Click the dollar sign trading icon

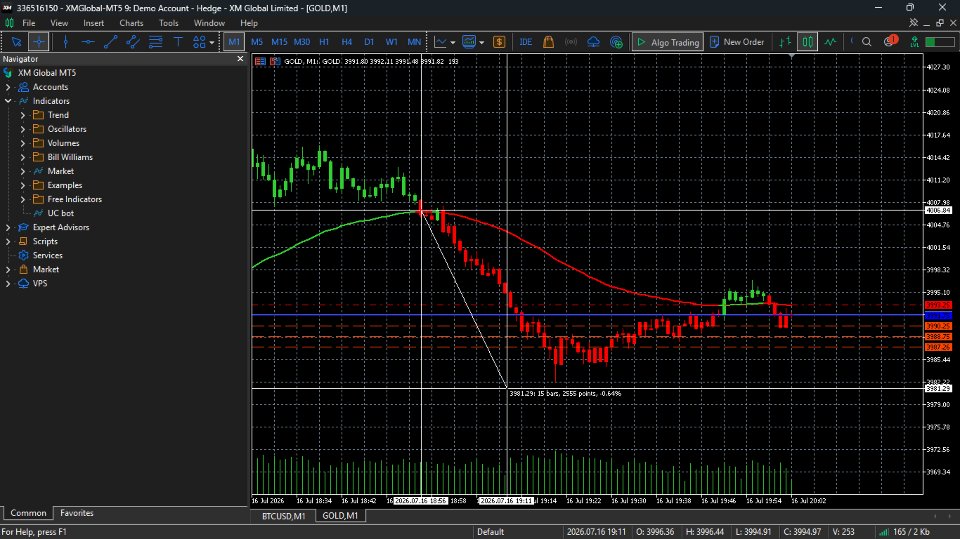(499, 42)
